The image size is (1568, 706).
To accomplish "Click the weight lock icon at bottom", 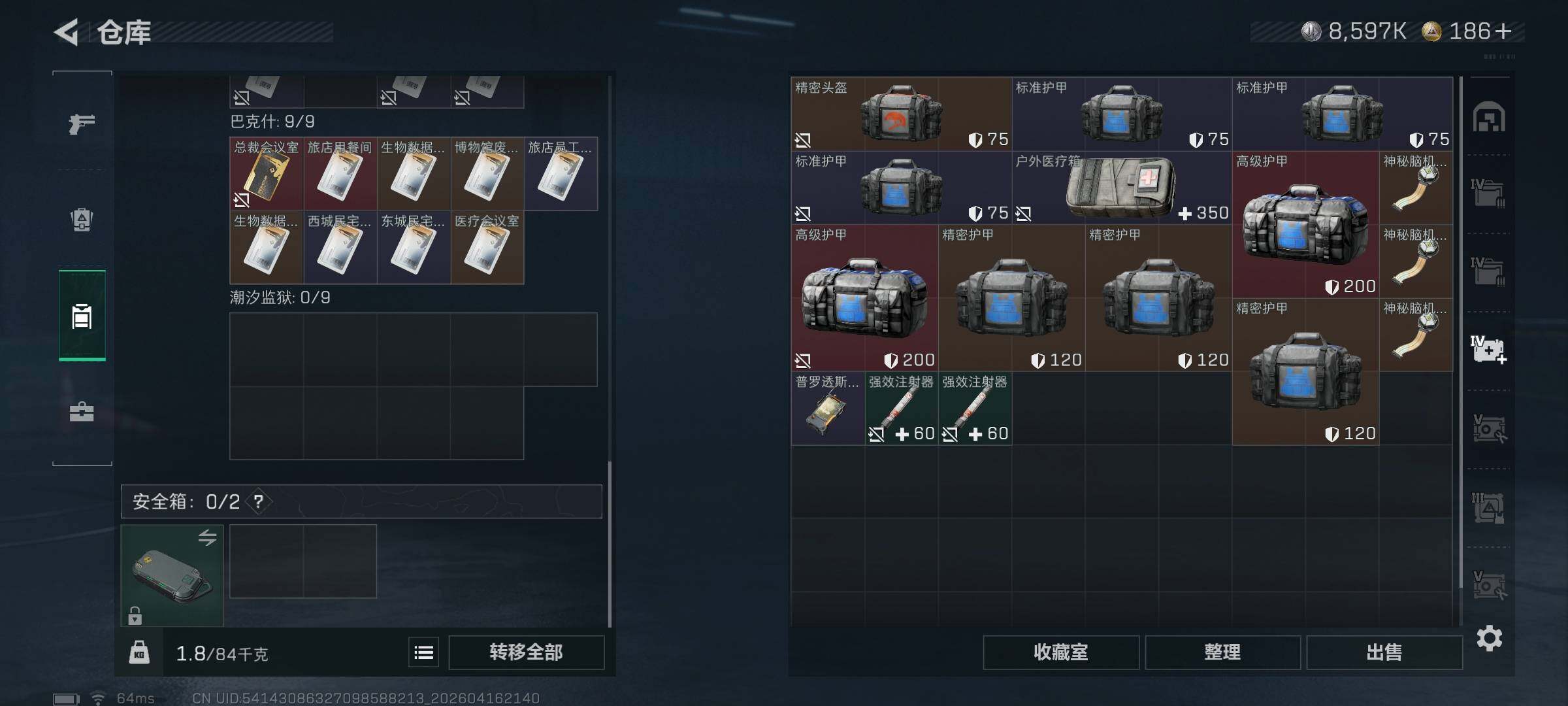I will [139, 652].
